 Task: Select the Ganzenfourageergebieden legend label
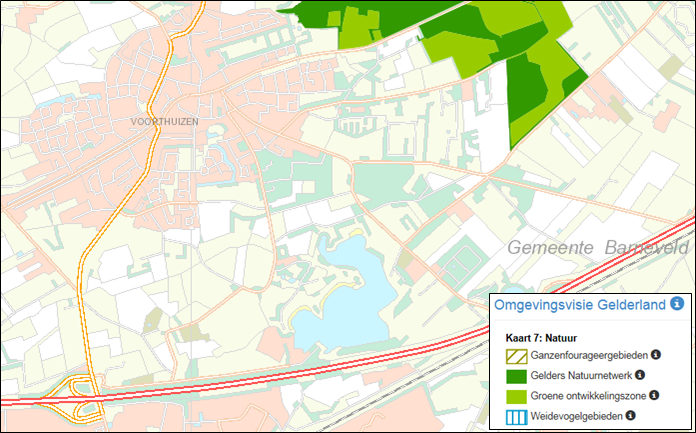(589, 356)
